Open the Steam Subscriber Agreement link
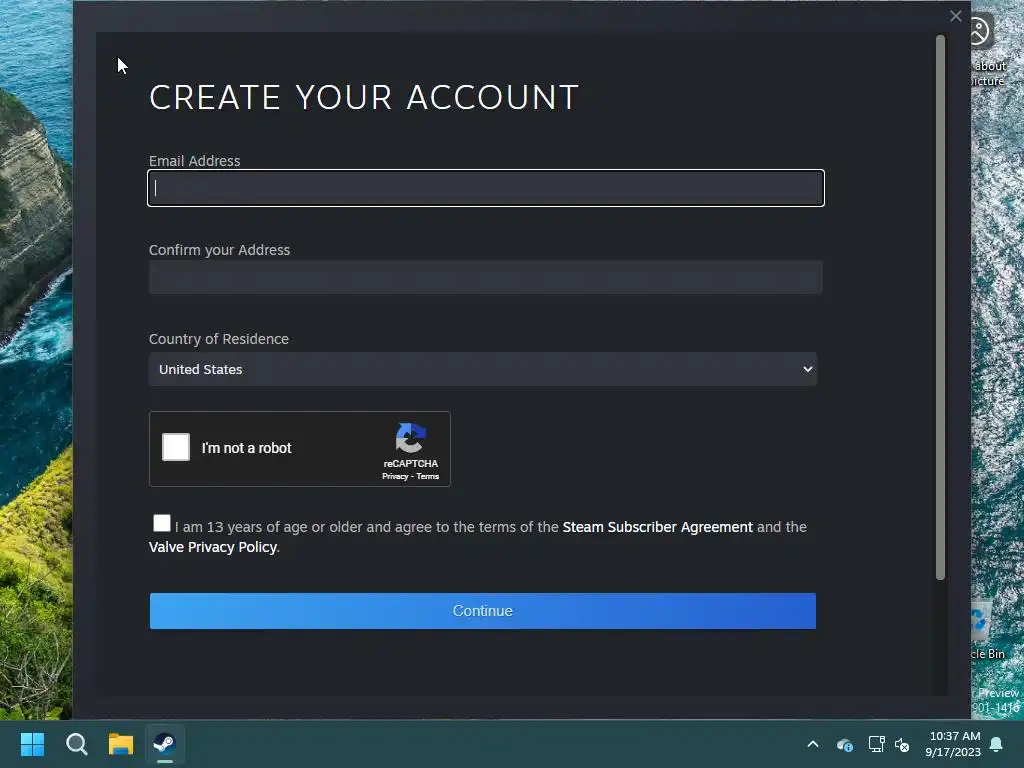Screen dimensions: 1024x768 coord(658,527)
